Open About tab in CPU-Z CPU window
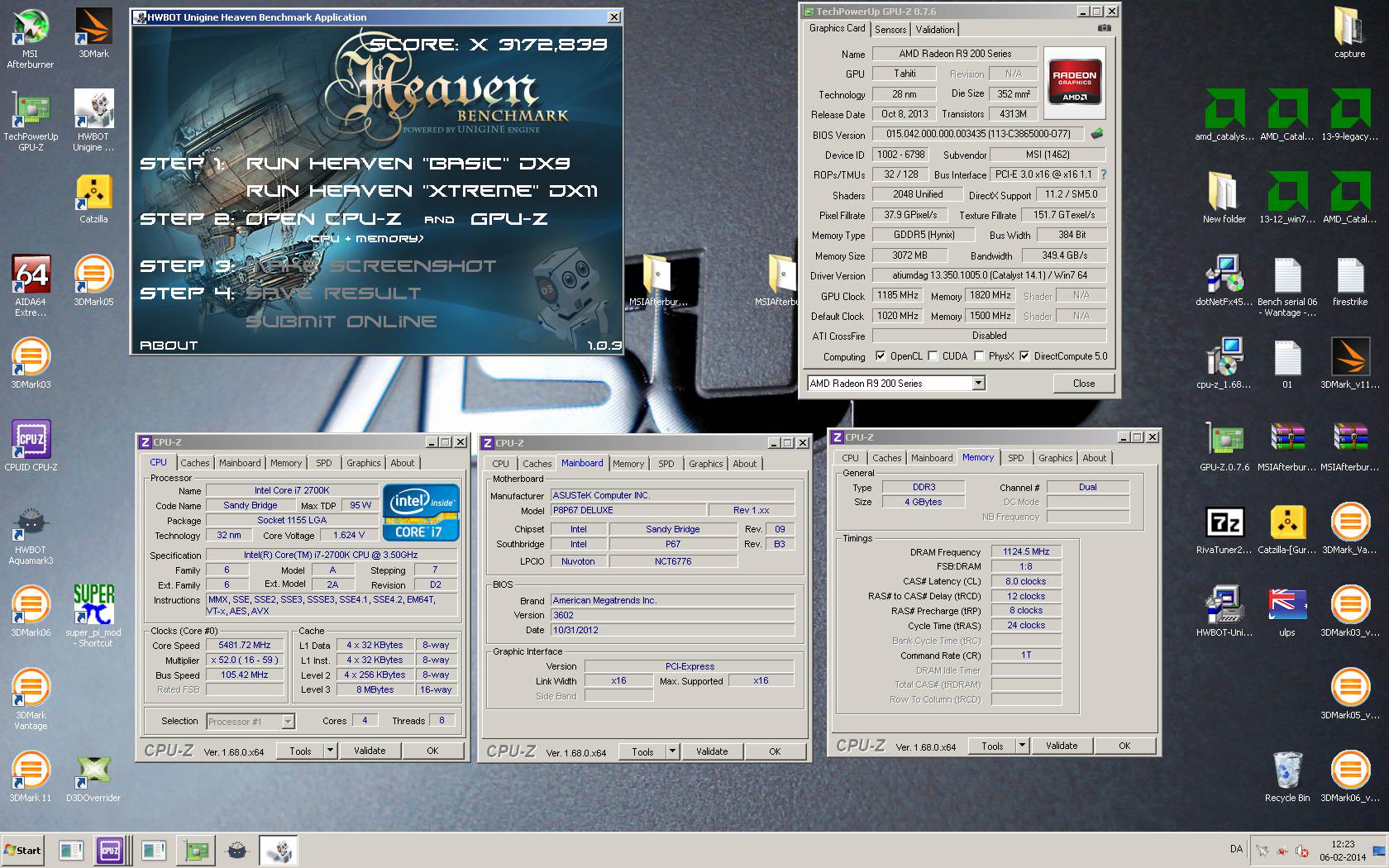 (403, 463)
